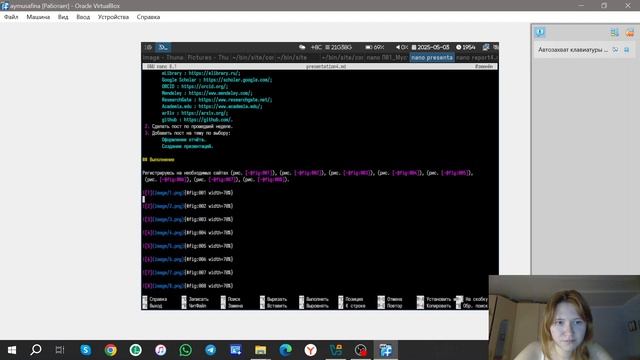The width and height of the screenshot is (640, 360).
Task: Click the Вырезать shortcut in nano footer
Action: point(273,299)
